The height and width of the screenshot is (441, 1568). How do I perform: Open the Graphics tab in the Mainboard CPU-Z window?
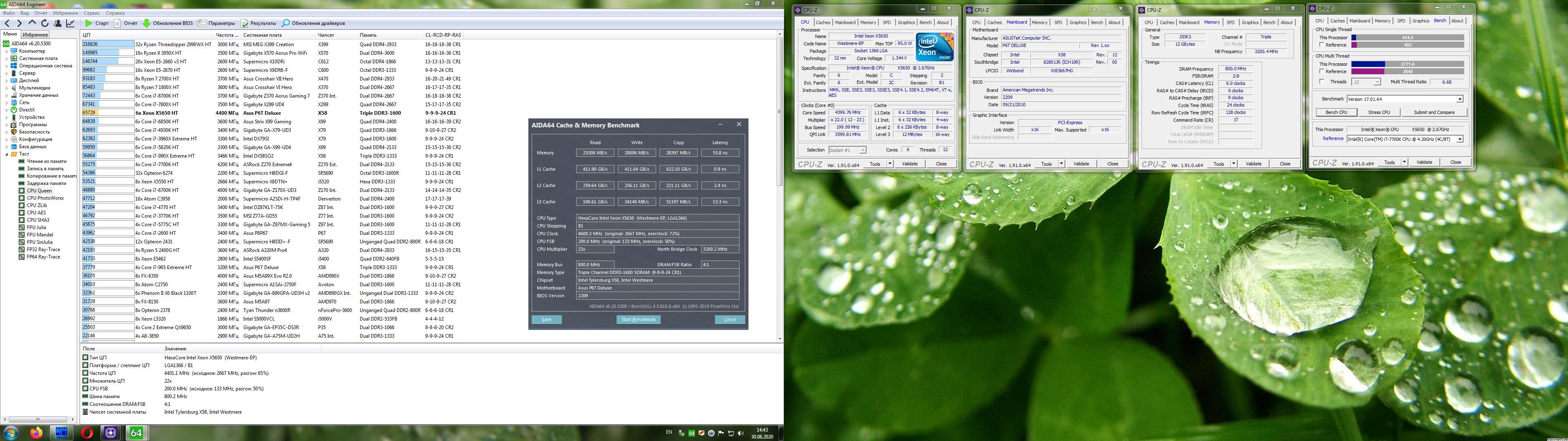1078,22
